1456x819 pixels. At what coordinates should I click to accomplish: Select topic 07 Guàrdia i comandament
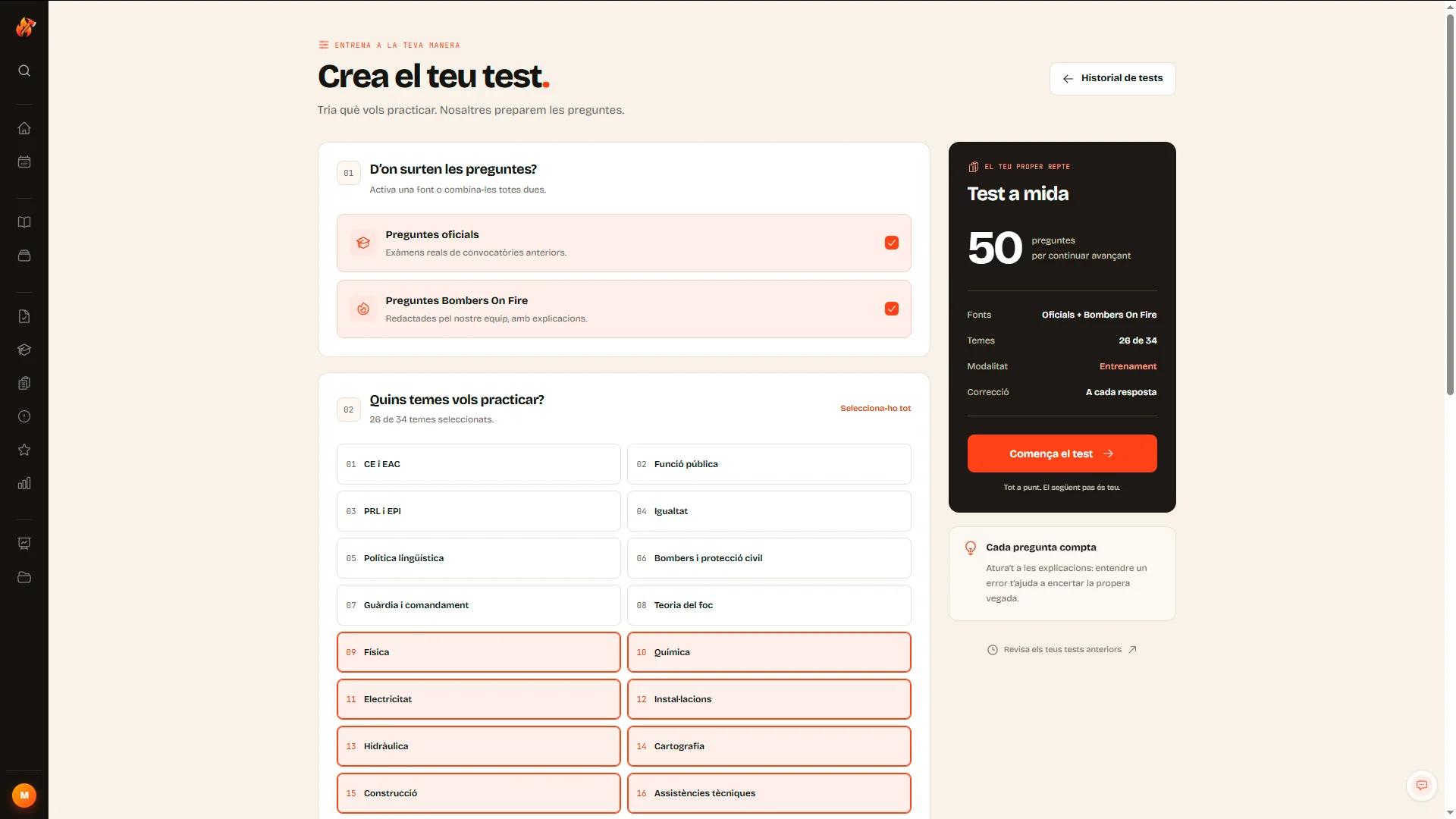point(479,605)
